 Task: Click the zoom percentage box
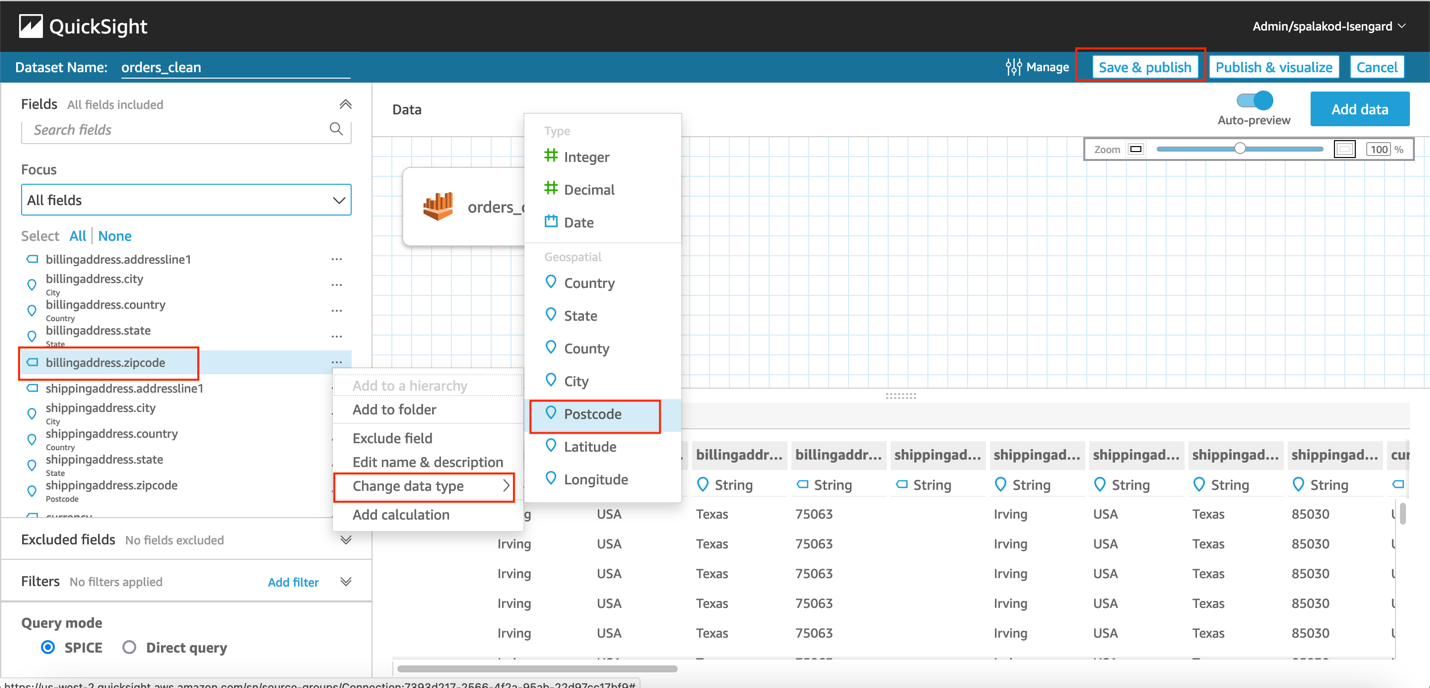[x=1379, y=149]
